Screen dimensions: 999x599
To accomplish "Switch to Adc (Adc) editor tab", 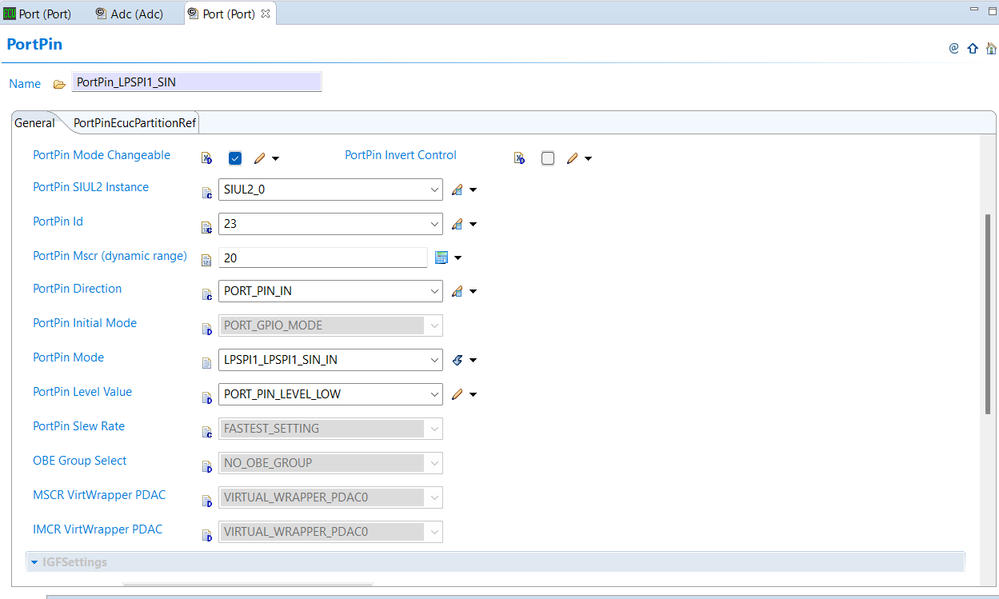I will pos(129,14).
